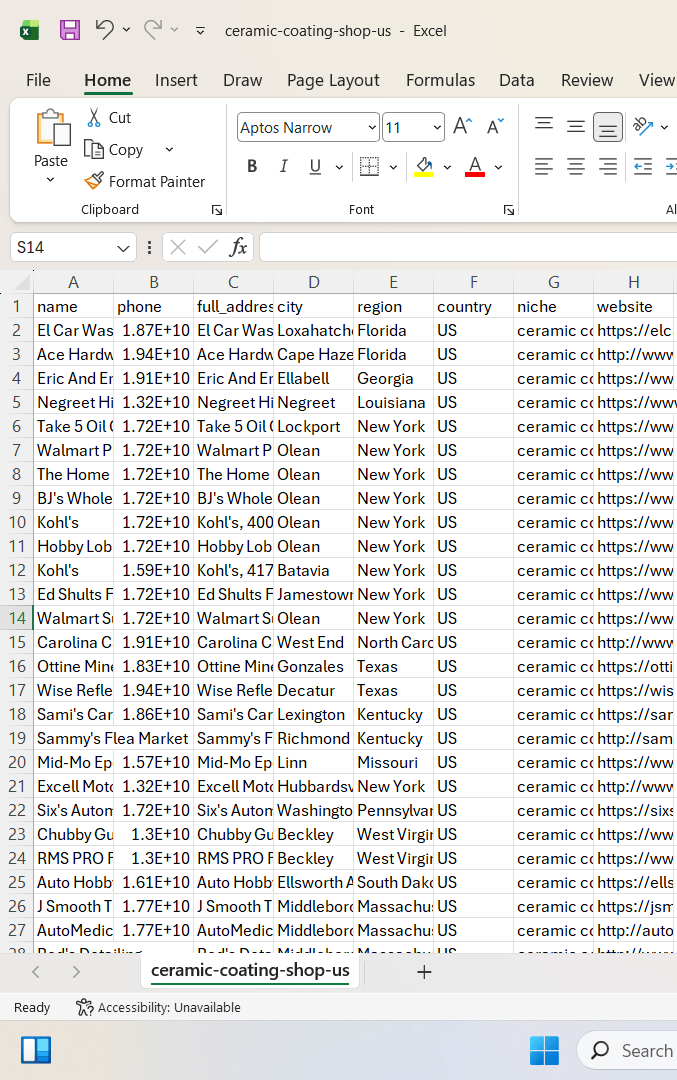Apply Align Right to text
677x1080 pixels.
(x=607, y=167)
